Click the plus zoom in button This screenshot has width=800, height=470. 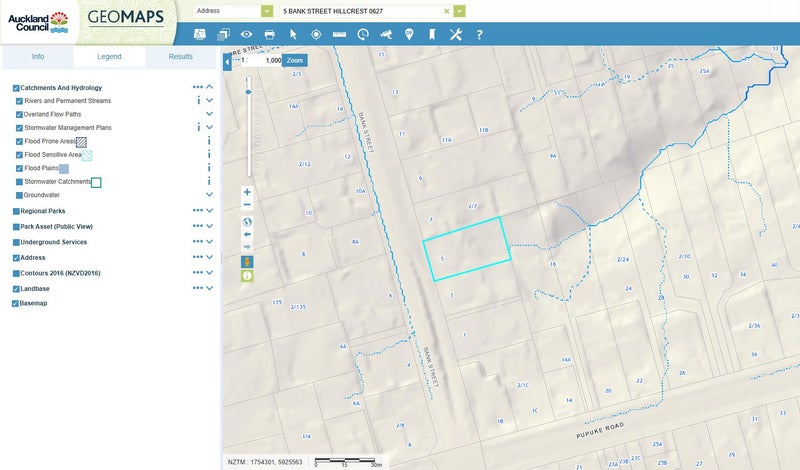(247, 192)
